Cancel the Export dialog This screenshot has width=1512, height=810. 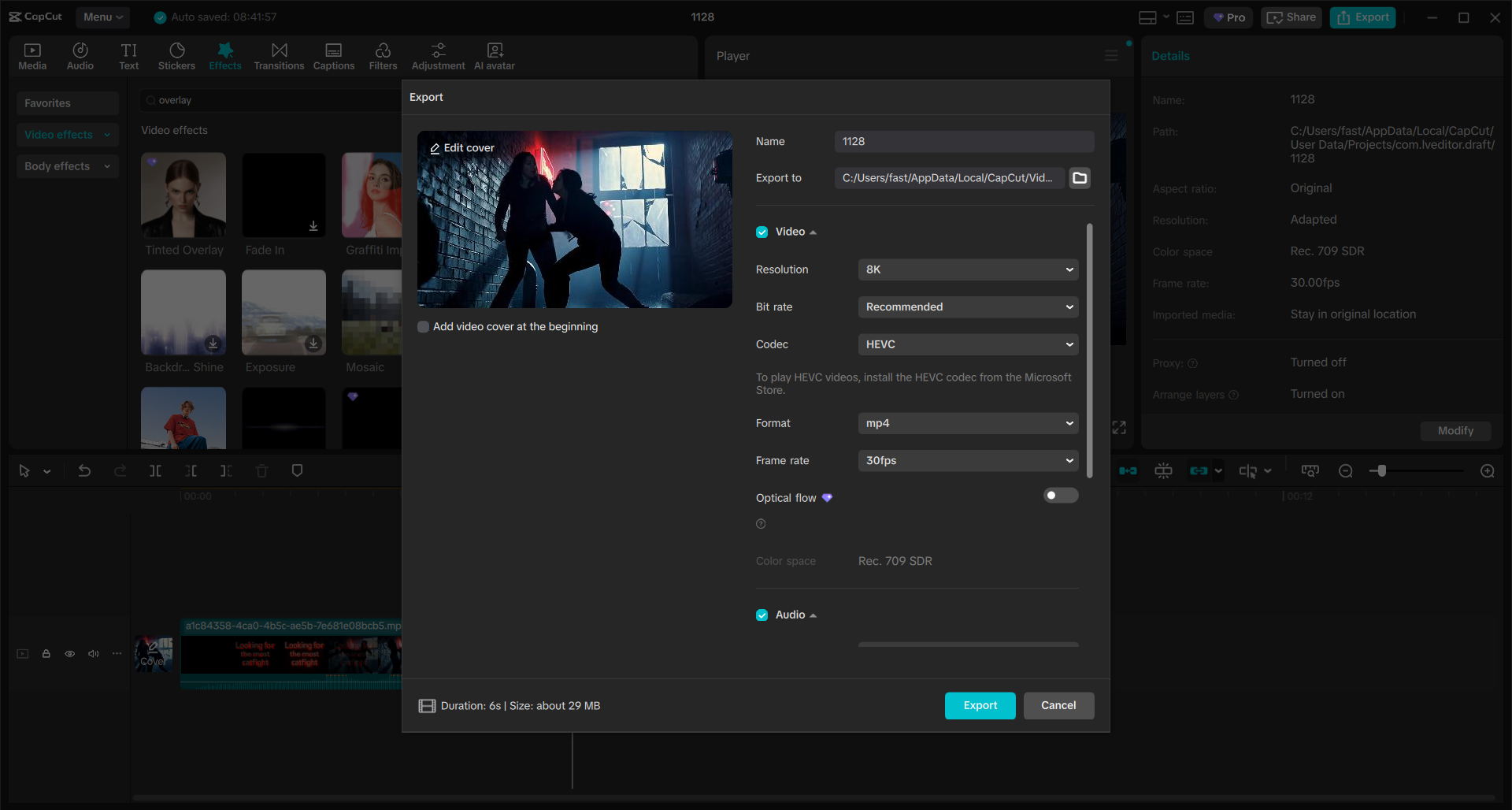click(x=1058, y=705)
